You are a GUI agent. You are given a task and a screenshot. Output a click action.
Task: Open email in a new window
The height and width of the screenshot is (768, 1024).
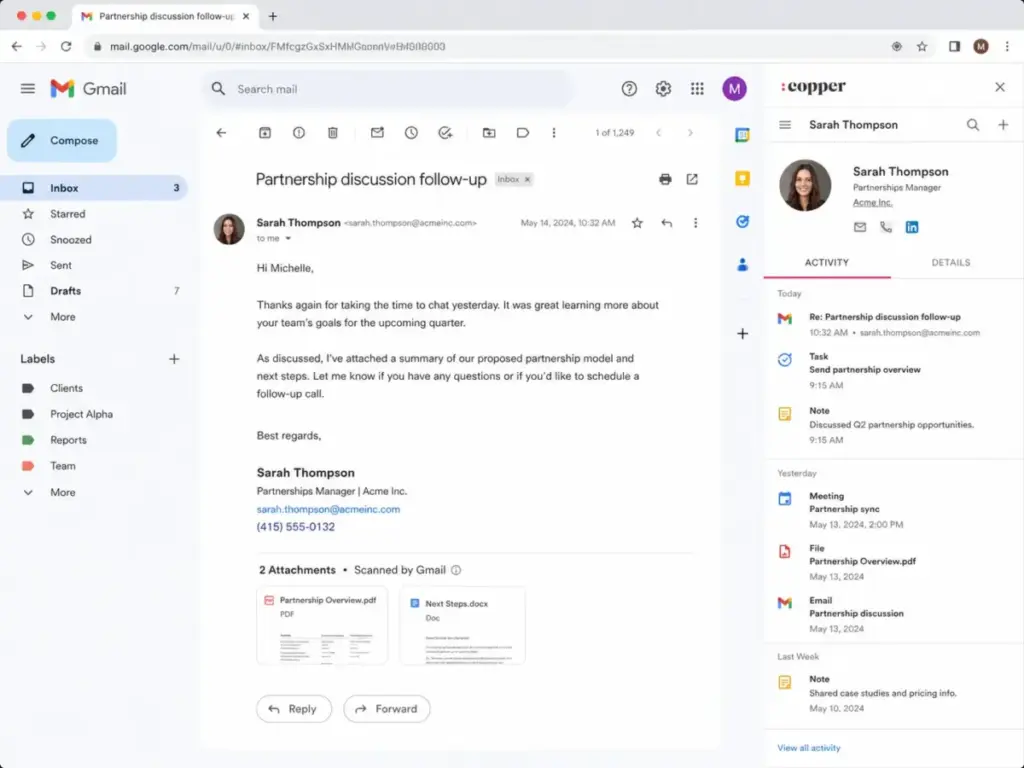[x=692, y=179]
